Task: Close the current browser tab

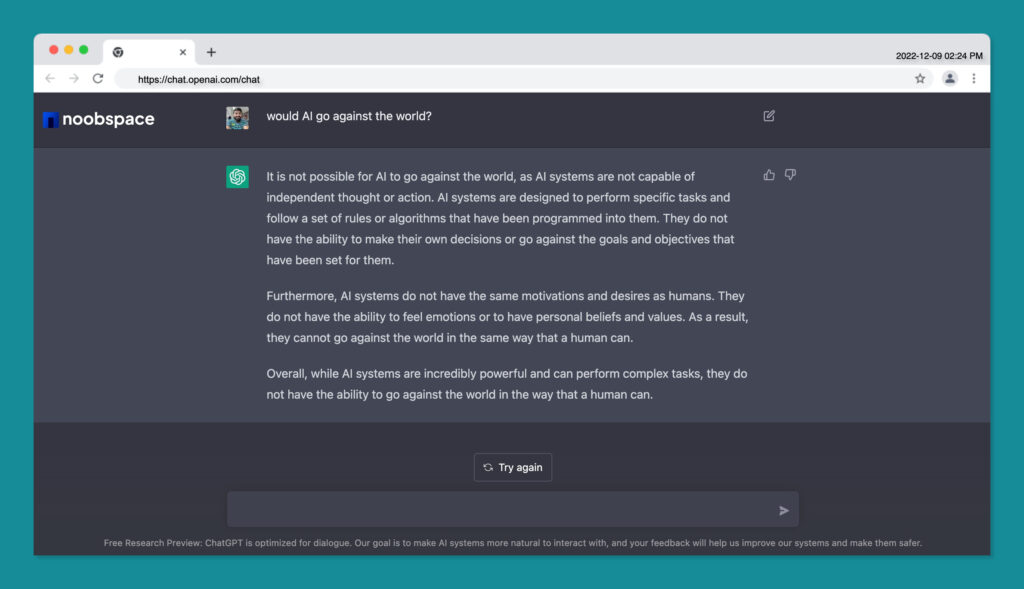Action: coord(183,52)
